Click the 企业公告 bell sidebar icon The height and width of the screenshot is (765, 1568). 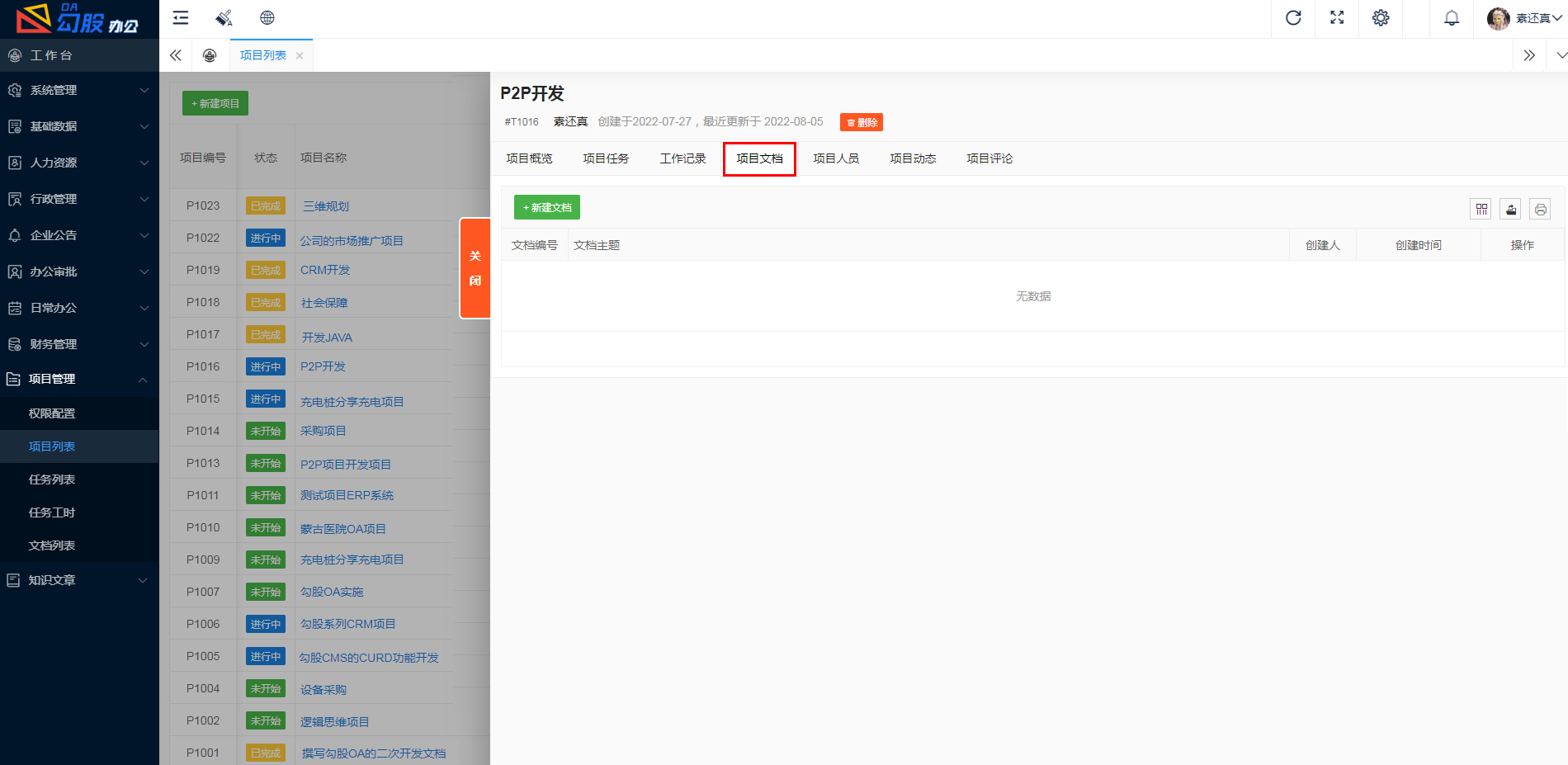[x=15, y=235]
